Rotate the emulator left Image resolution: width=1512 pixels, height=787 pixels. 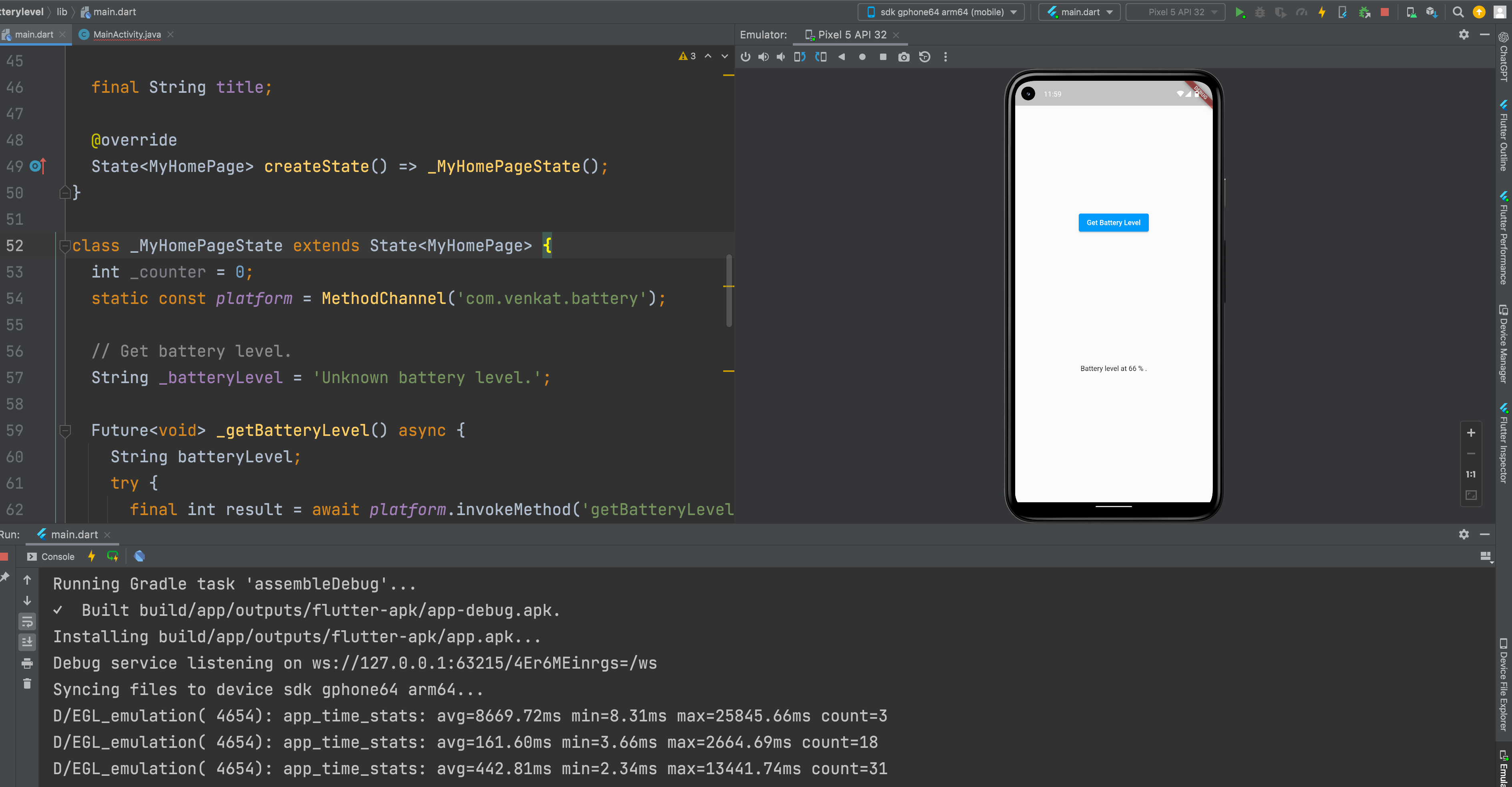click(x=800, y=57)
